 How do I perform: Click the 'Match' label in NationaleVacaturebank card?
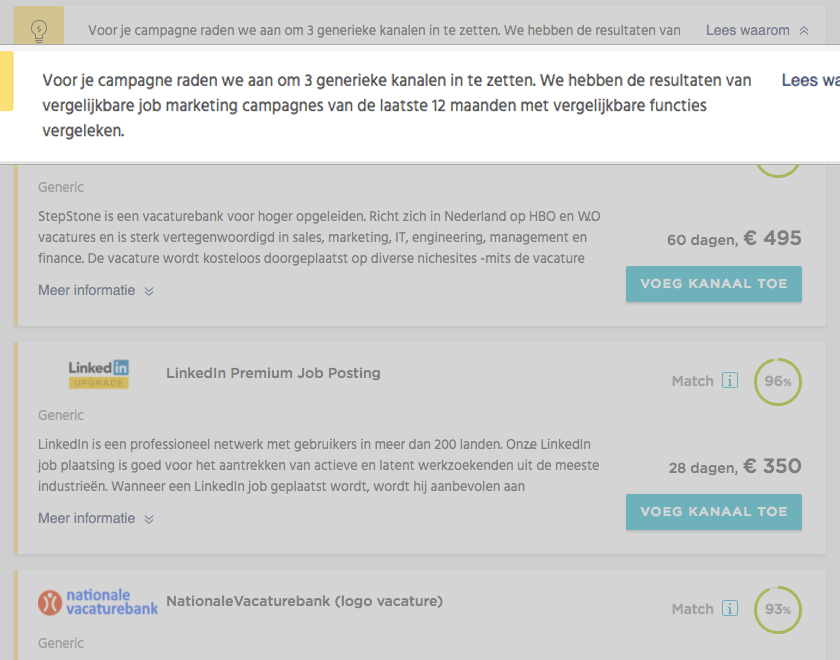pyautogui.click(x=693, y=609)
